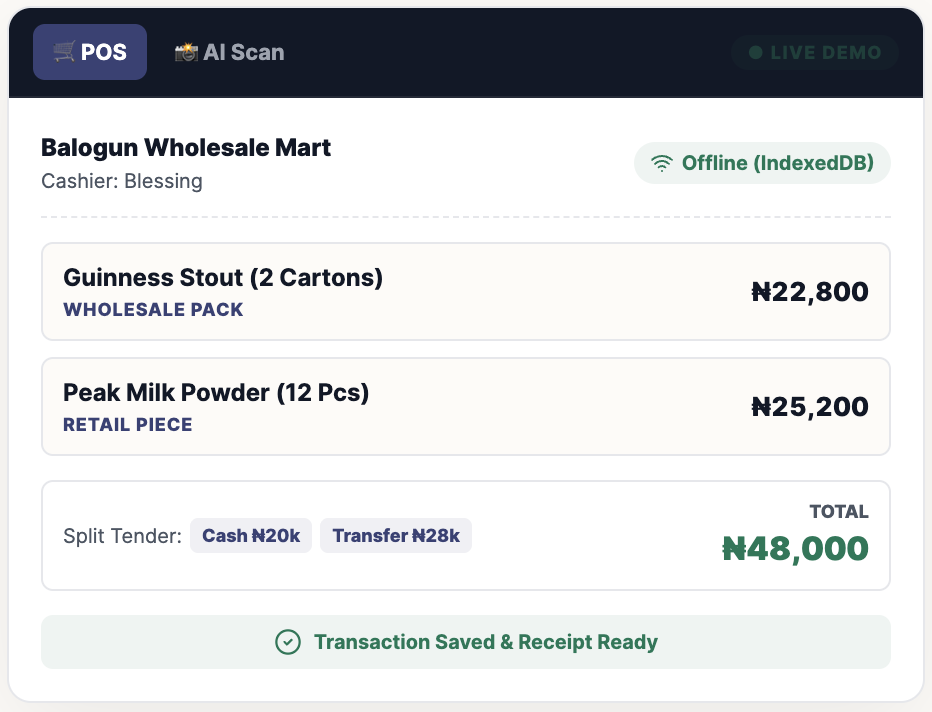
Task: Click the Balogun Wholesale Mart store name
Action: pos(185,148)
